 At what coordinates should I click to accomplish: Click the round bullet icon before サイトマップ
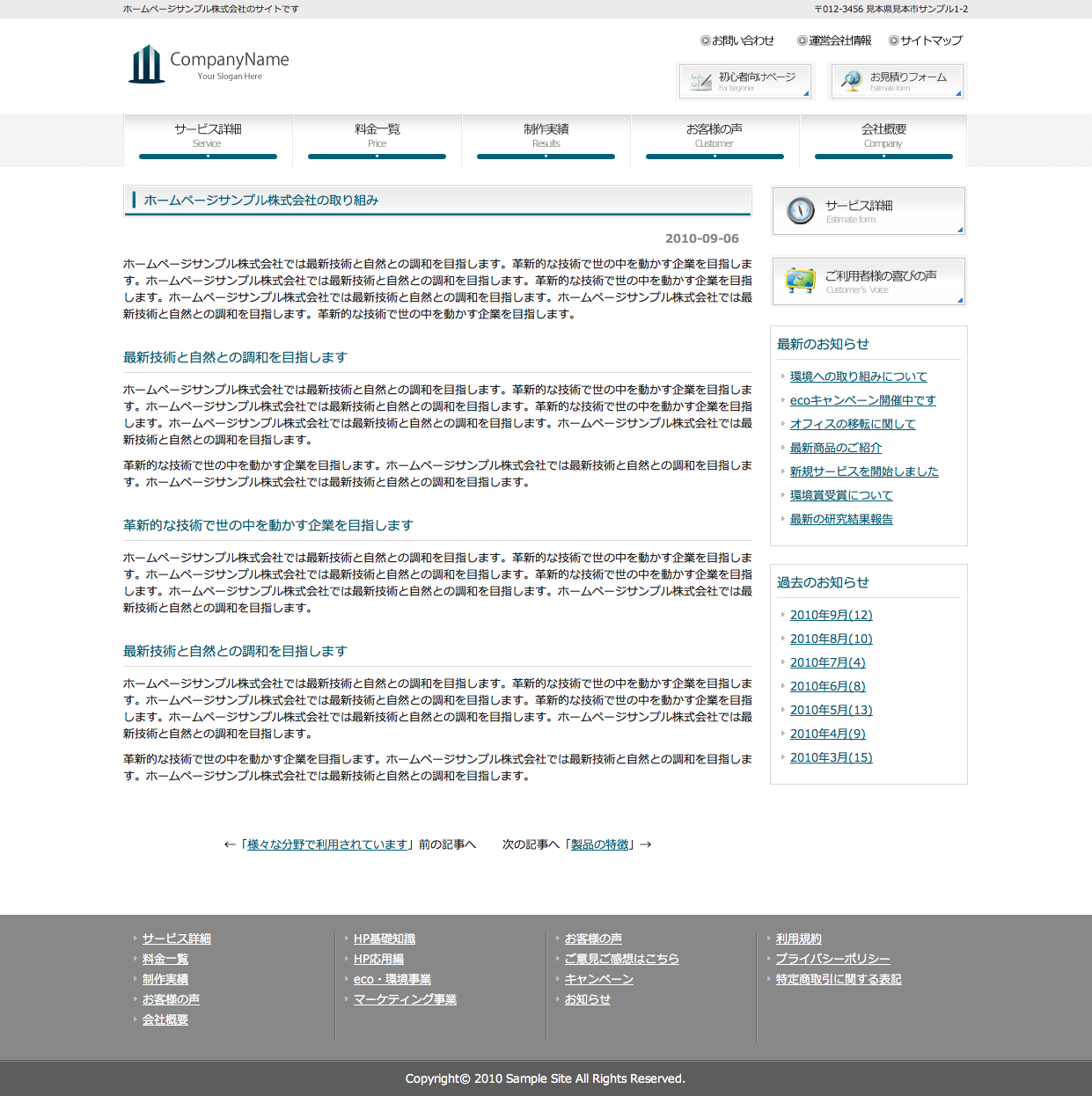tap(893, 40)
